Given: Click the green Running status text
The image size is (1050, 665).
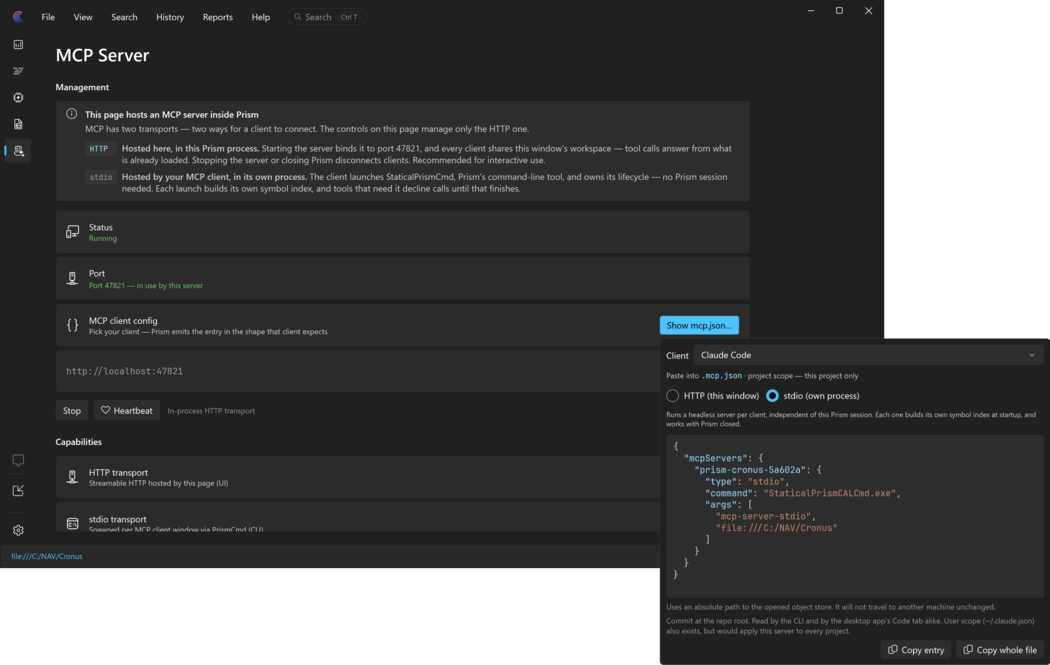Looking at the screenshot, I should 102,238.
